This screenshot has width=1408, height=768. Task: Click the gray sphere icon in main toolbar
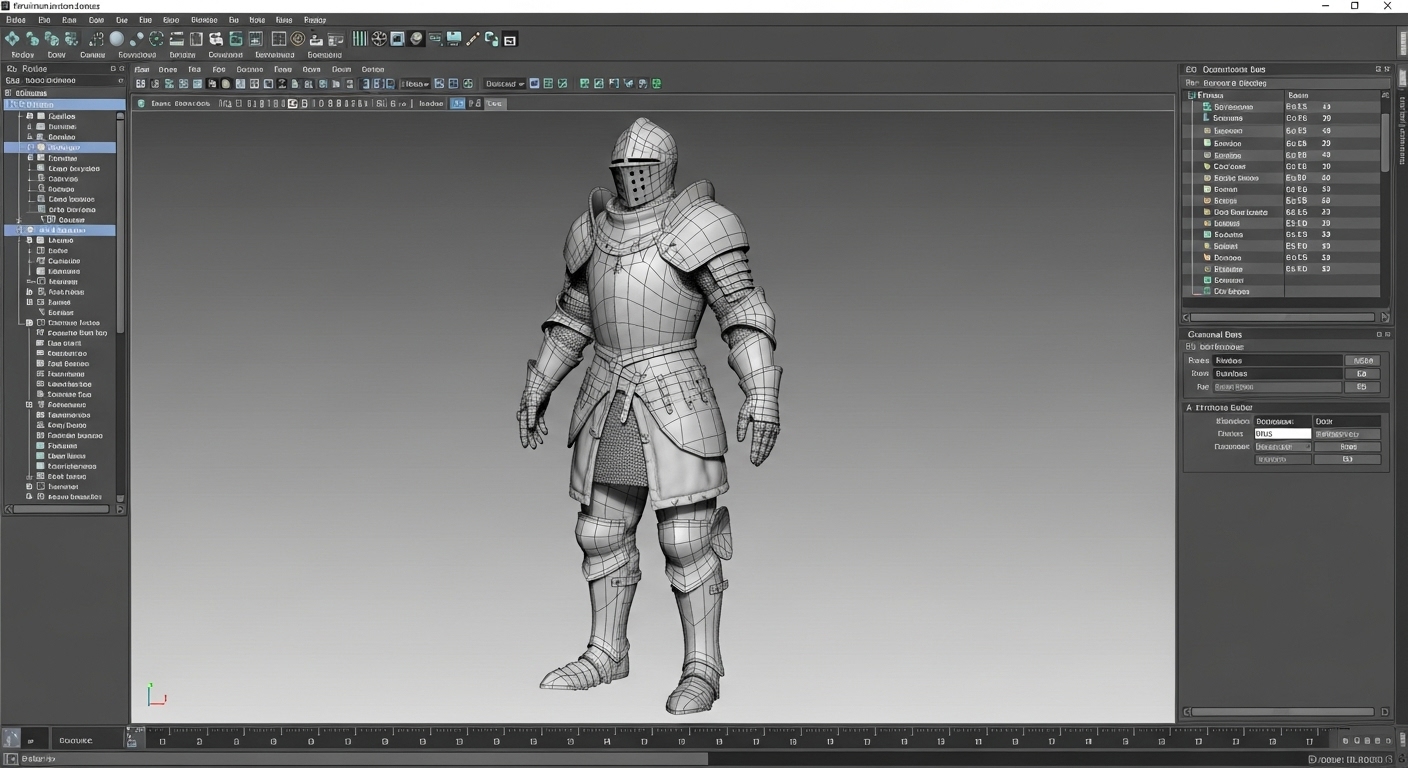tap(117, 39)
